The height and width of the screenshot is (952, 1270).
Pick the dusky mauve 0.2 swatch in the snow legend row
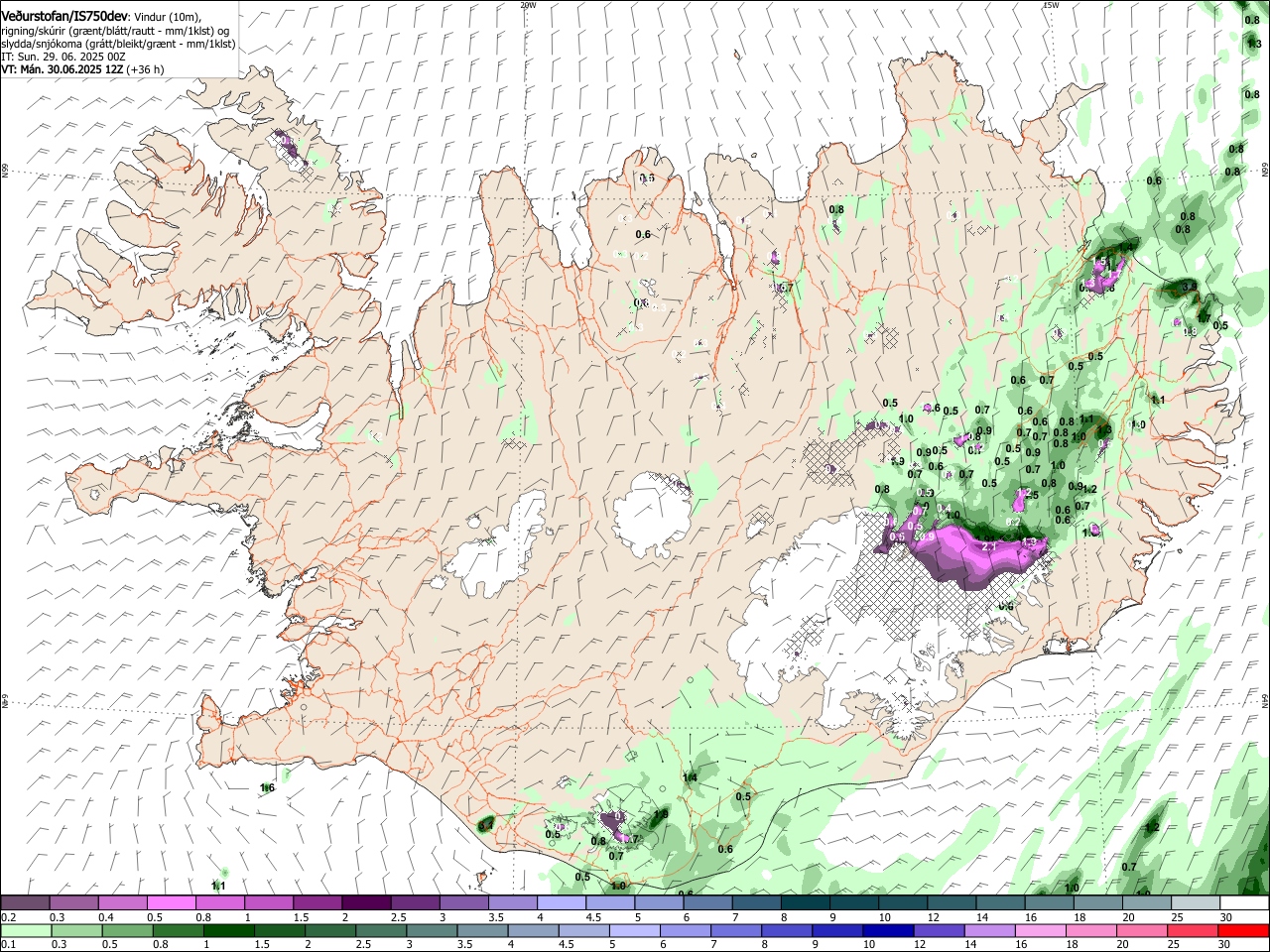pos(25,903)
